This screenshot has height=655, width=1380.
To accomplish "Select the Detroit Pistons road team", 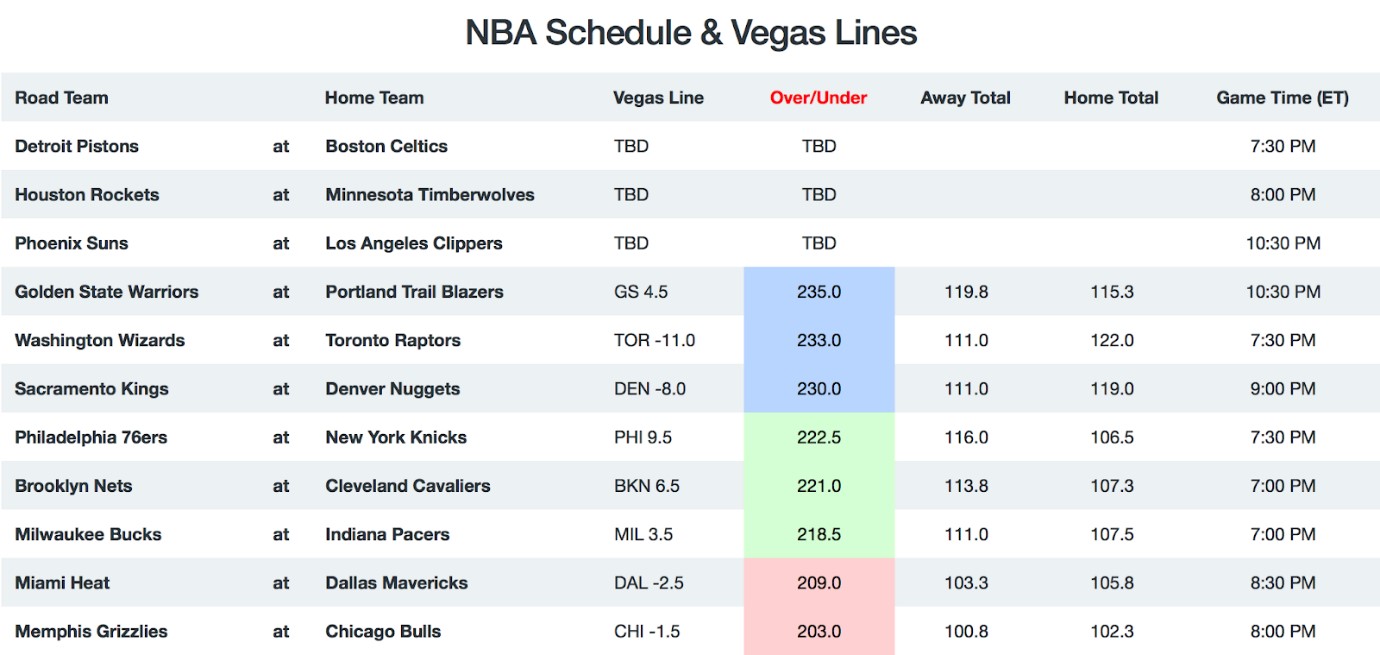I will (77, 146).
